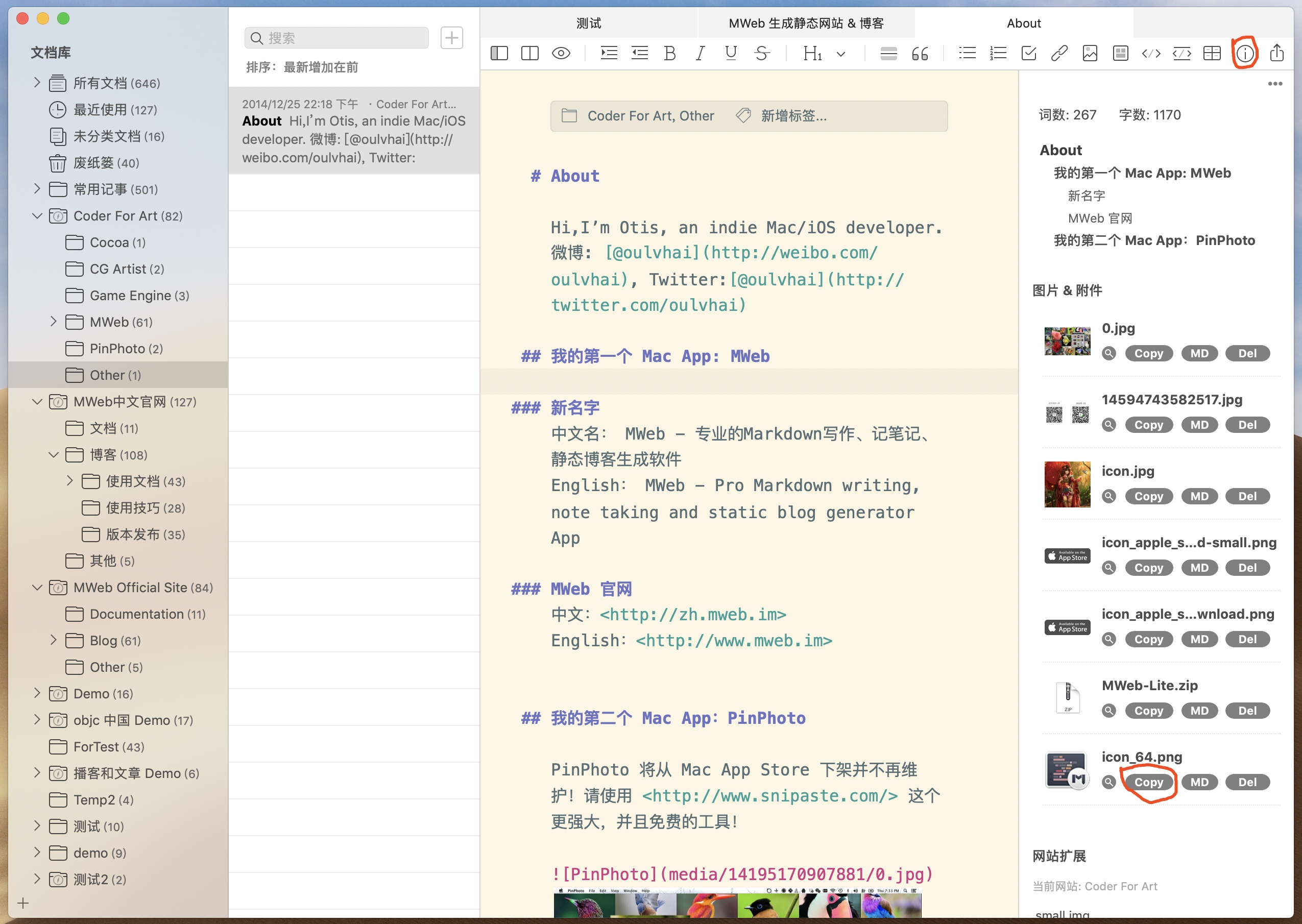Click the 搜索 search field
This screenshot has height=924, width=1302.
337,38
